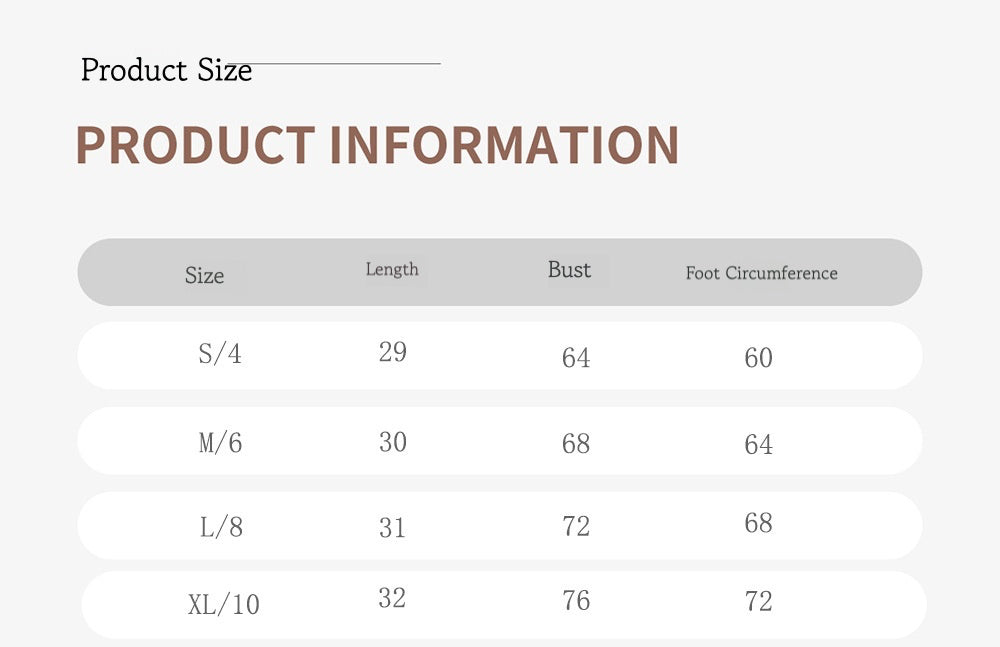
Task: Click length value 30 in M/6 row
Action: 392,442
